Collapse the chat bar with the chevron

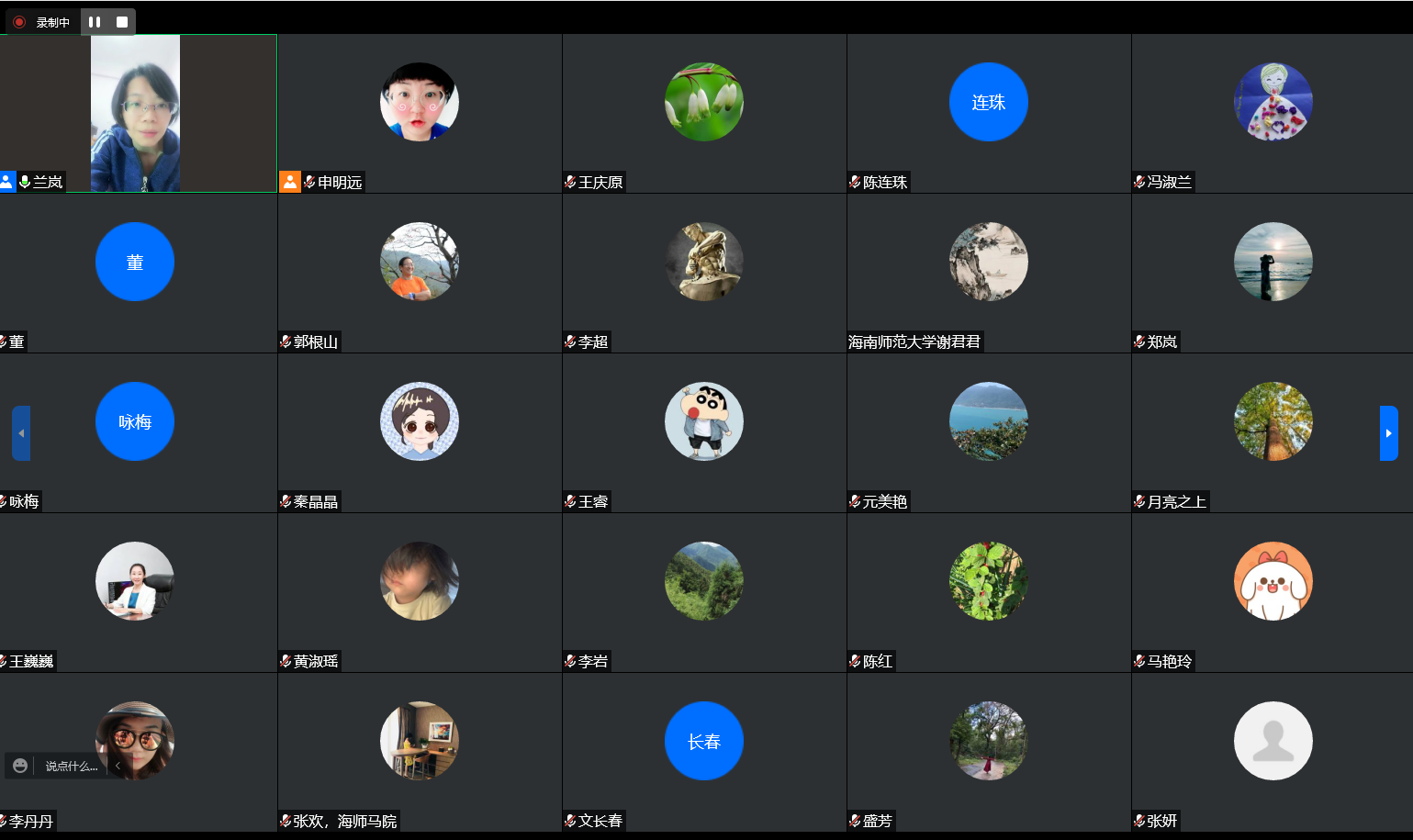(x=118, y=766)
